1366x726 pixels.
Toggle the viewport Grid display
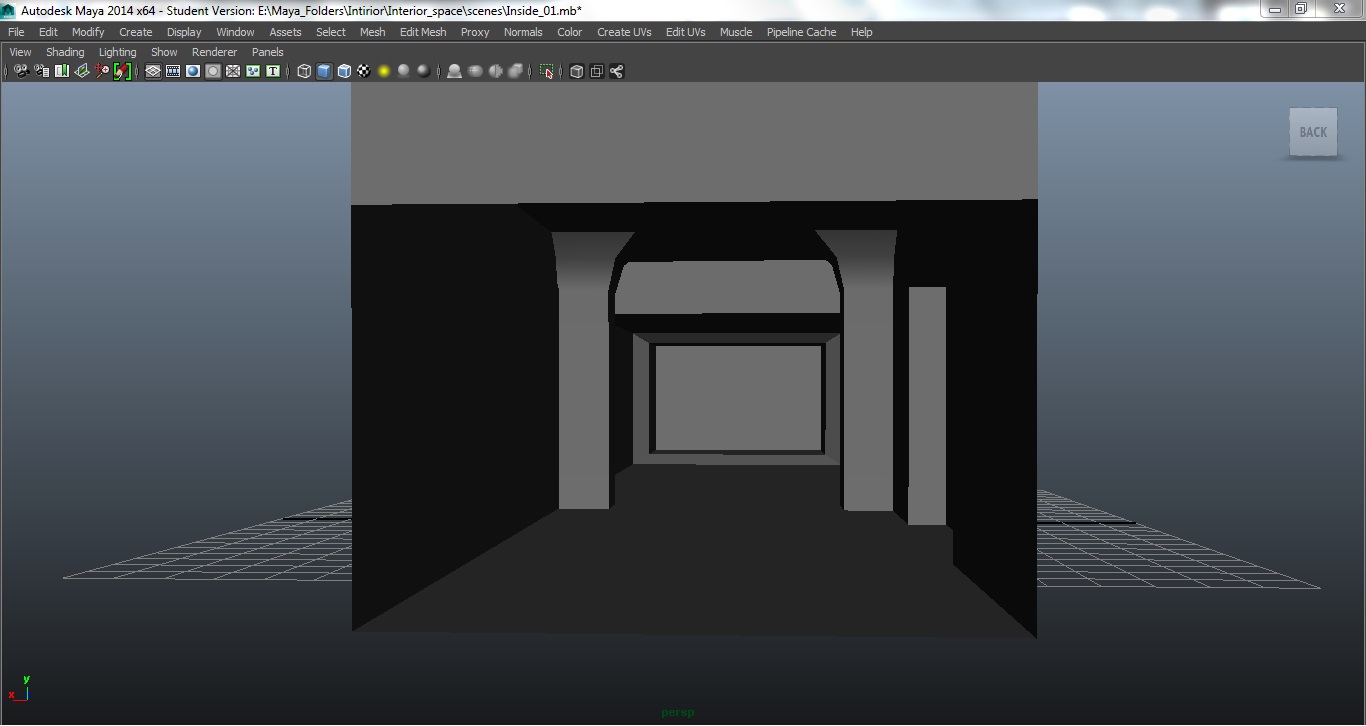pos(153,71)
